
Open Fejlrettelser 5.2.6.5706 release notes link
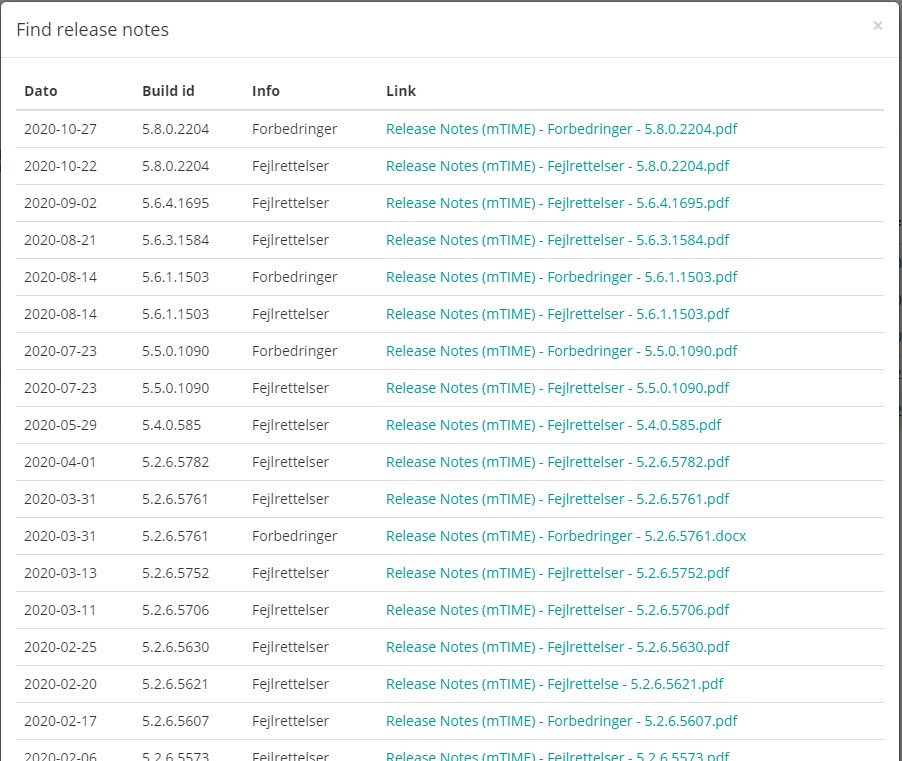coord(557,610)
